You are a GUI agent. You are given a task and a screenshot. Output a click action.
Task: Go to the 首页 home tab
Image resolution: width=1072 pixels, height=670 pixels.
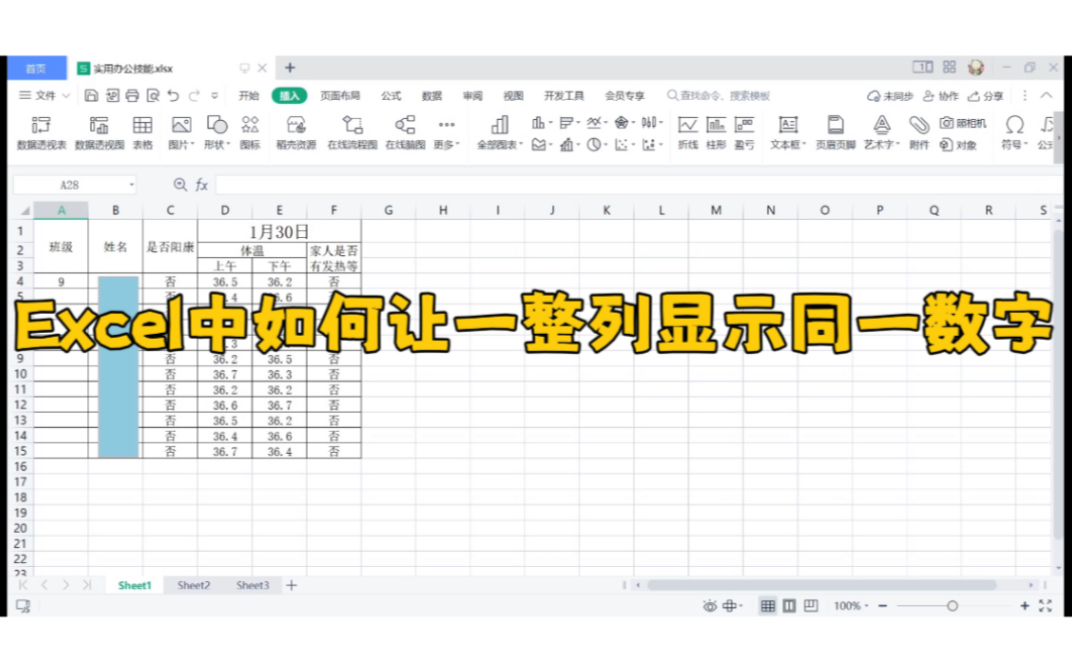37,68
